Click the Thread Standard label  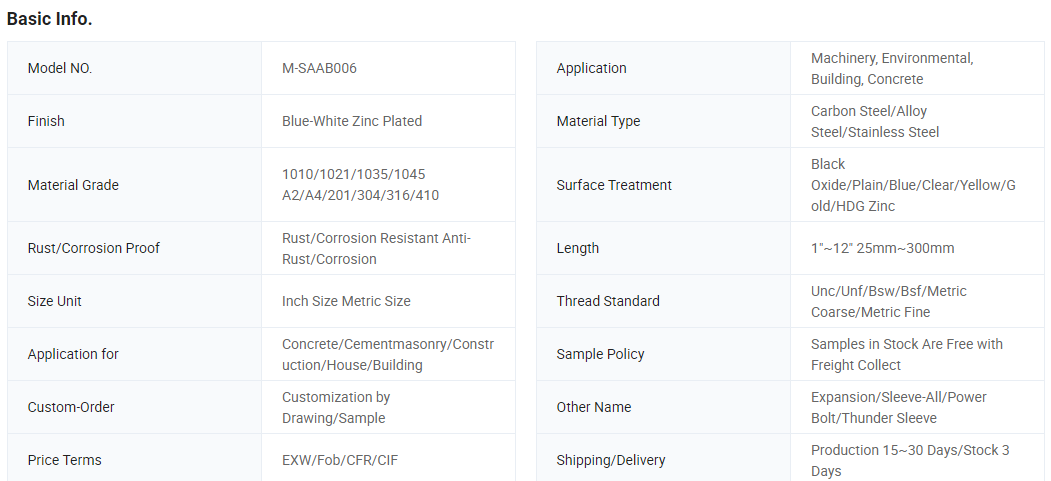click(x=608, y=301)
